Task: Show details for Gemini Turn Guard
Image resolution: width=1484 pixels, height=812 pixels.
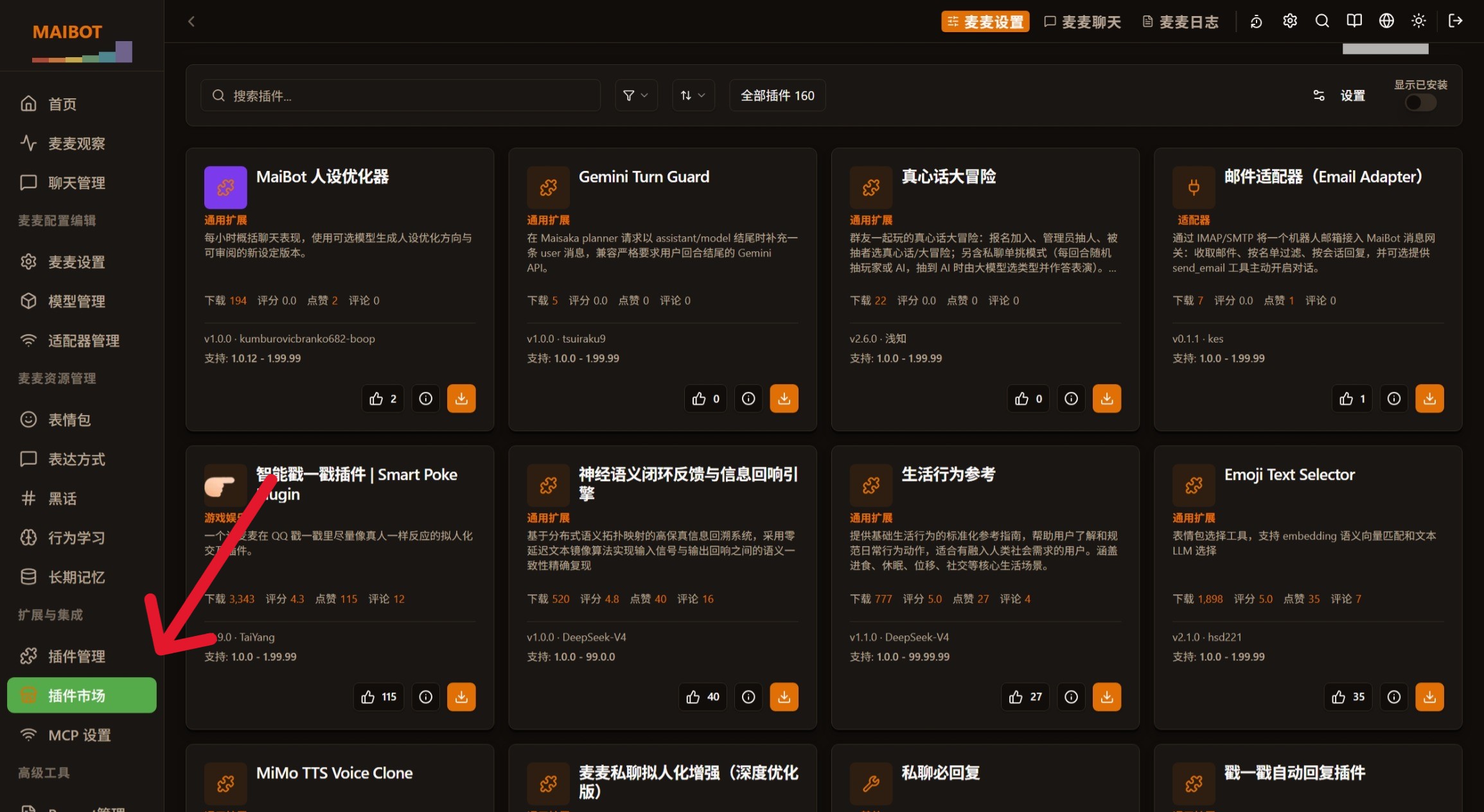Action: coord(748,398)
